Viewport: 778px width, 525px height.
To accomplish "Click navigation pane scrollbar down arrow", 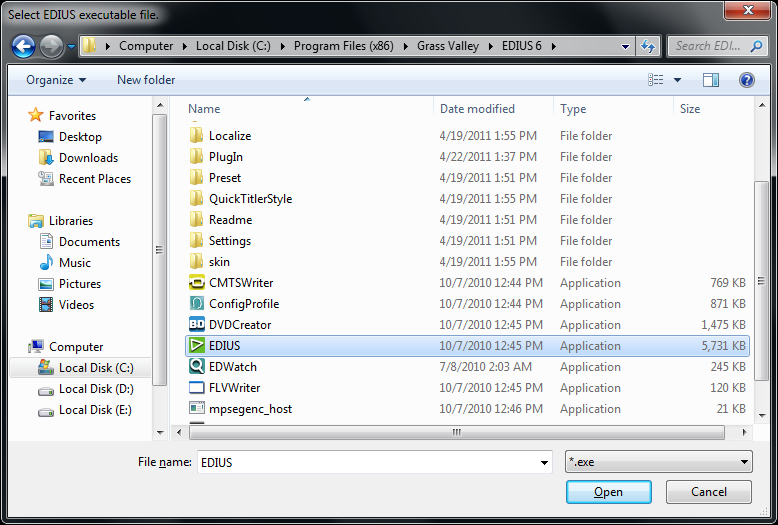I will (x=160, y=432).
